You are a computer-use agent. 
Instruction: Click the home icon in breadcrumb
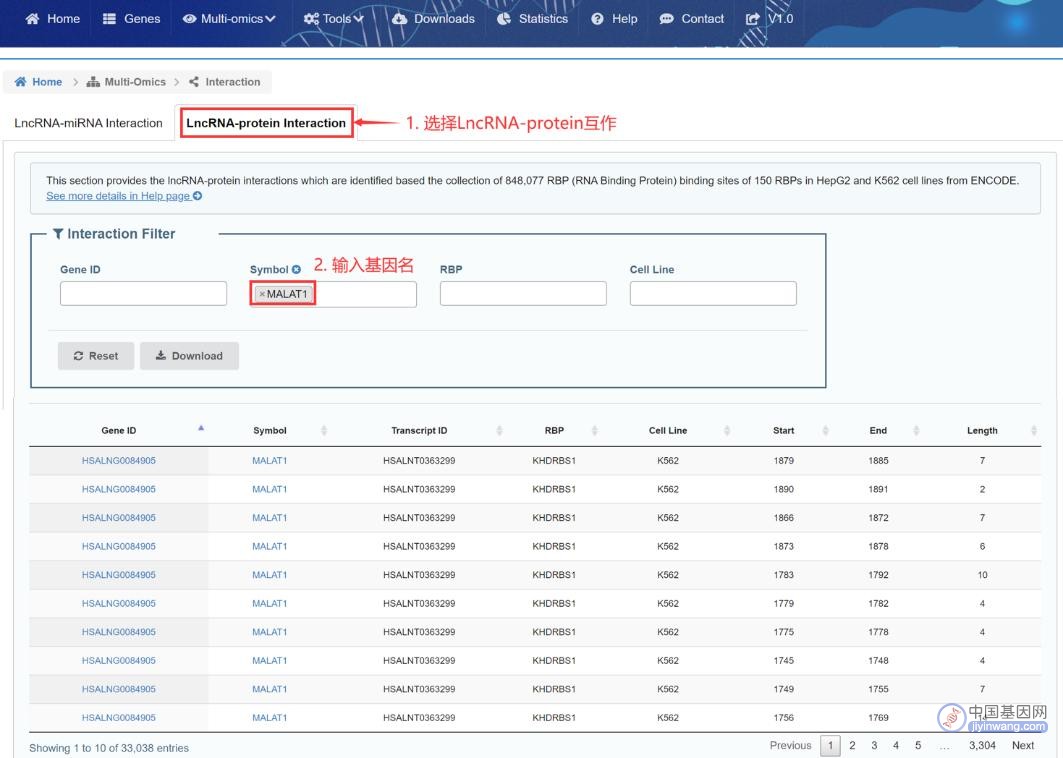pyautogui.click(x=20, y=82)
